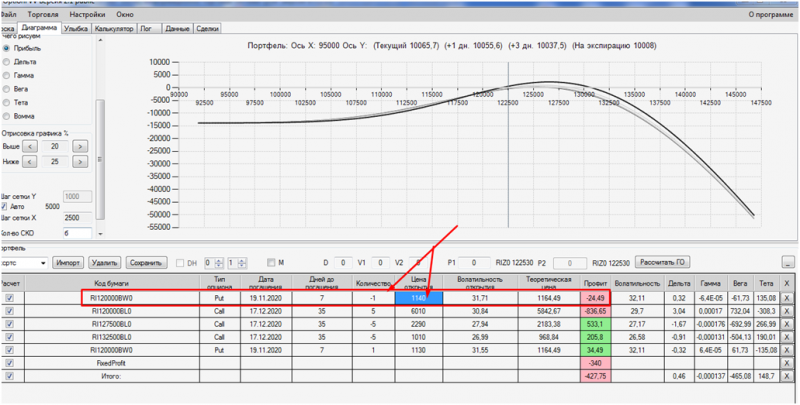Toggle the Расчет checkbox for RI132500BL0
The width and height of the screenshot is (800, 405).
click(x=10, y=337)
